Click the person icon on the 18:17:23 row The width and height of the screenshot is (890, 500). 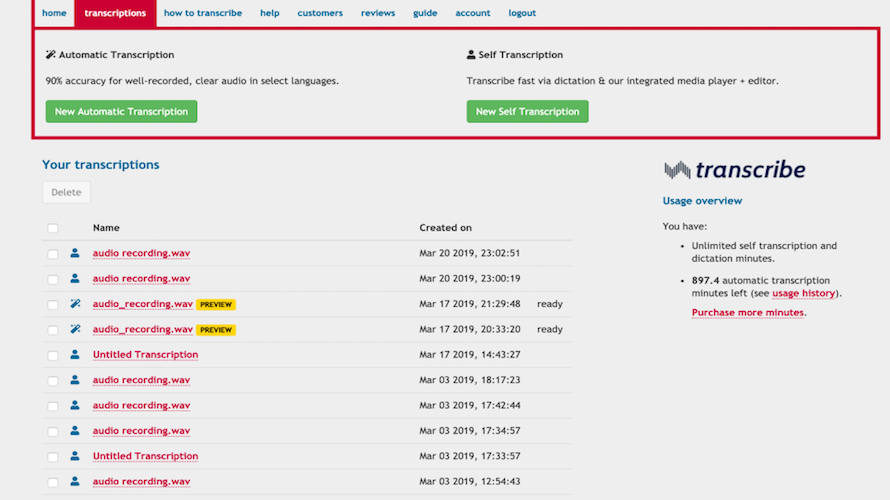click(x=75, y=380)
